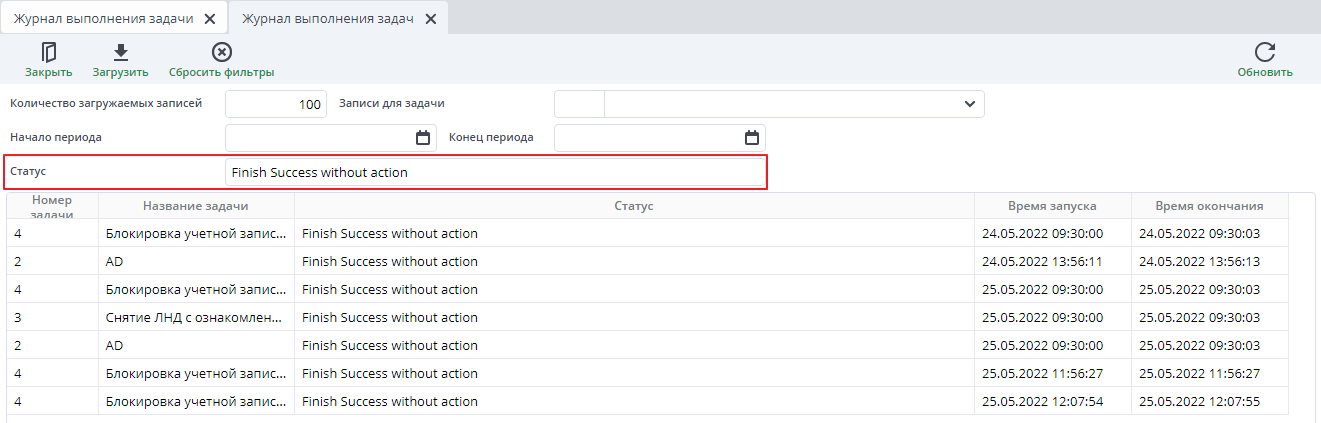Sort by Время запуска column header
Viewport: 1321px width, 423px height.
tap(1052, 206)
